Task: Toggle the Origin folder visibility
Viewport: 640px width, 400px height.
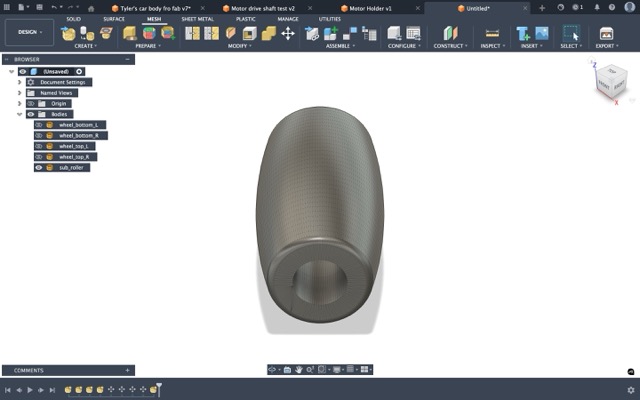Action: tap(31, 104)
